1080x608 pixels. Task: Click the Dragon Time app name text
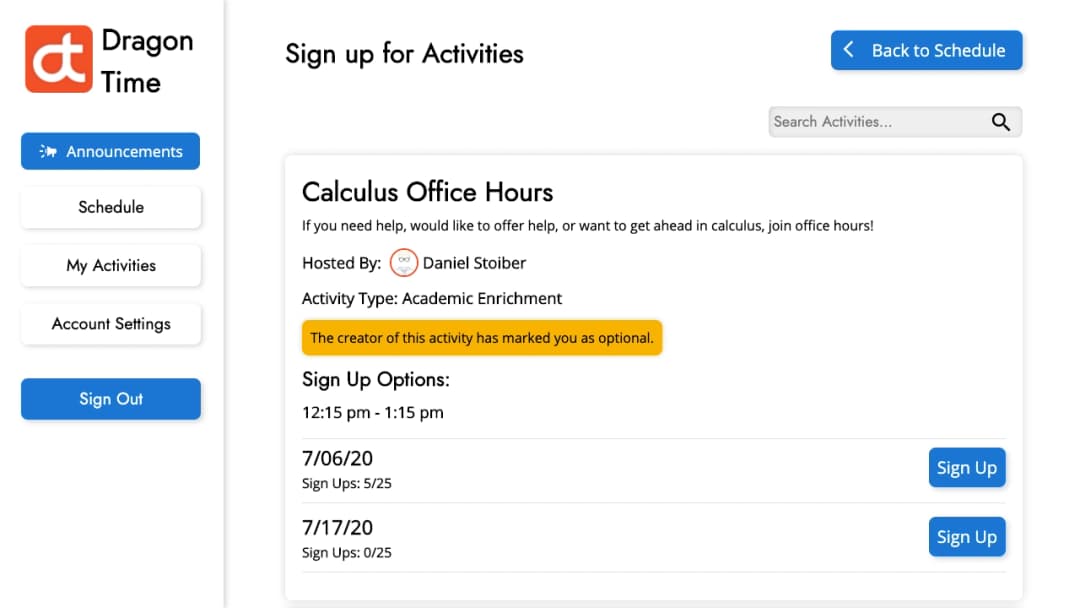coord(147,61)
